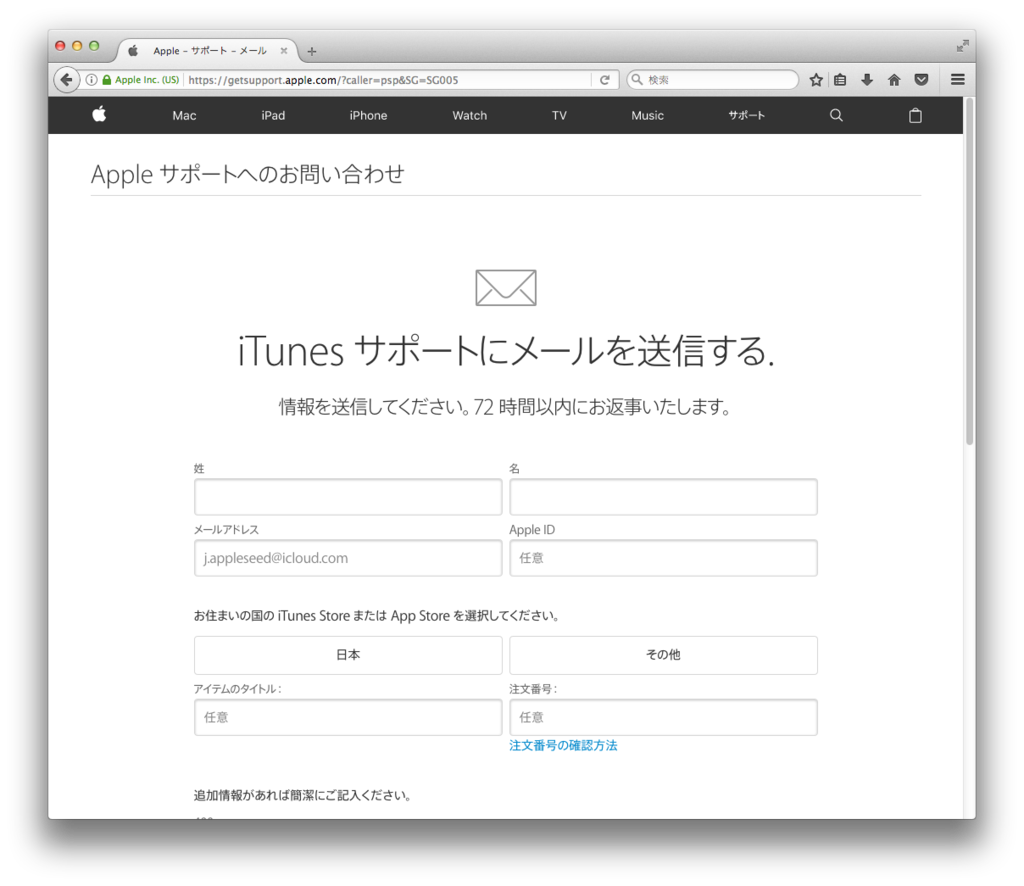Focus the 注文番号 input field
Screen dimensions: 1024x886
(663, 717)
